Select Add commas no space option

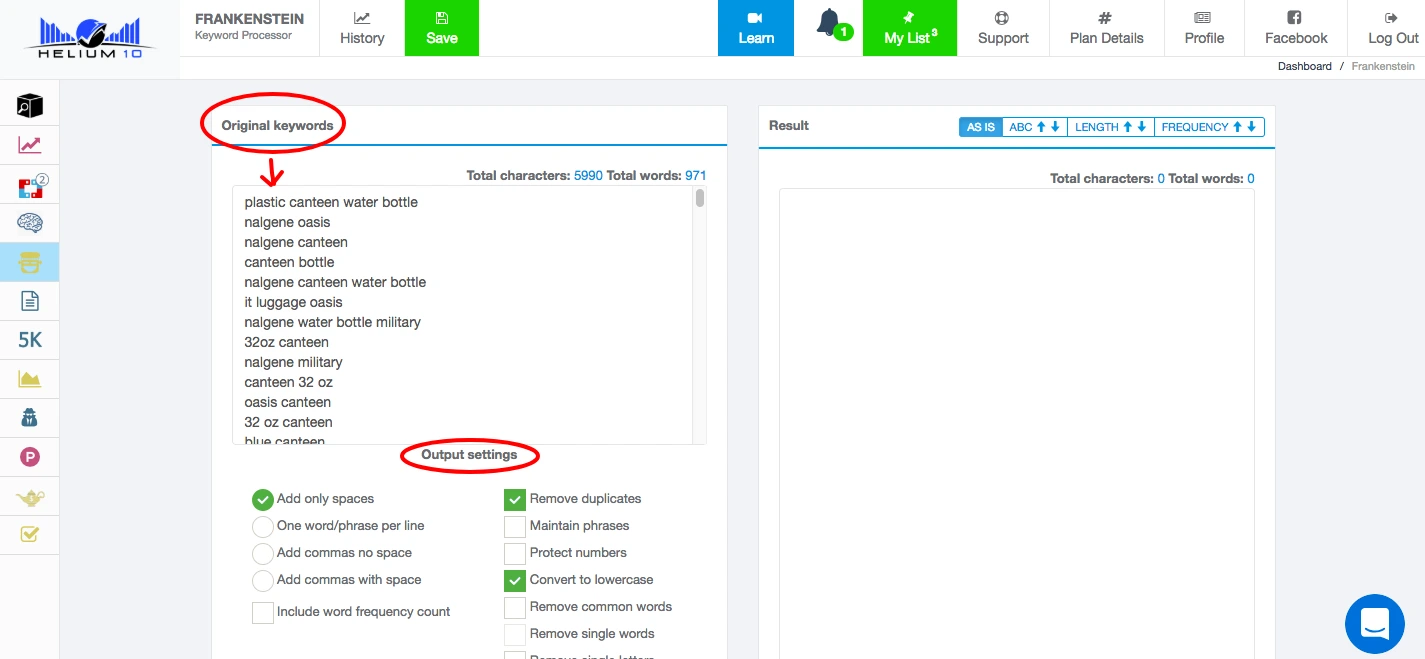pos(263,553)
